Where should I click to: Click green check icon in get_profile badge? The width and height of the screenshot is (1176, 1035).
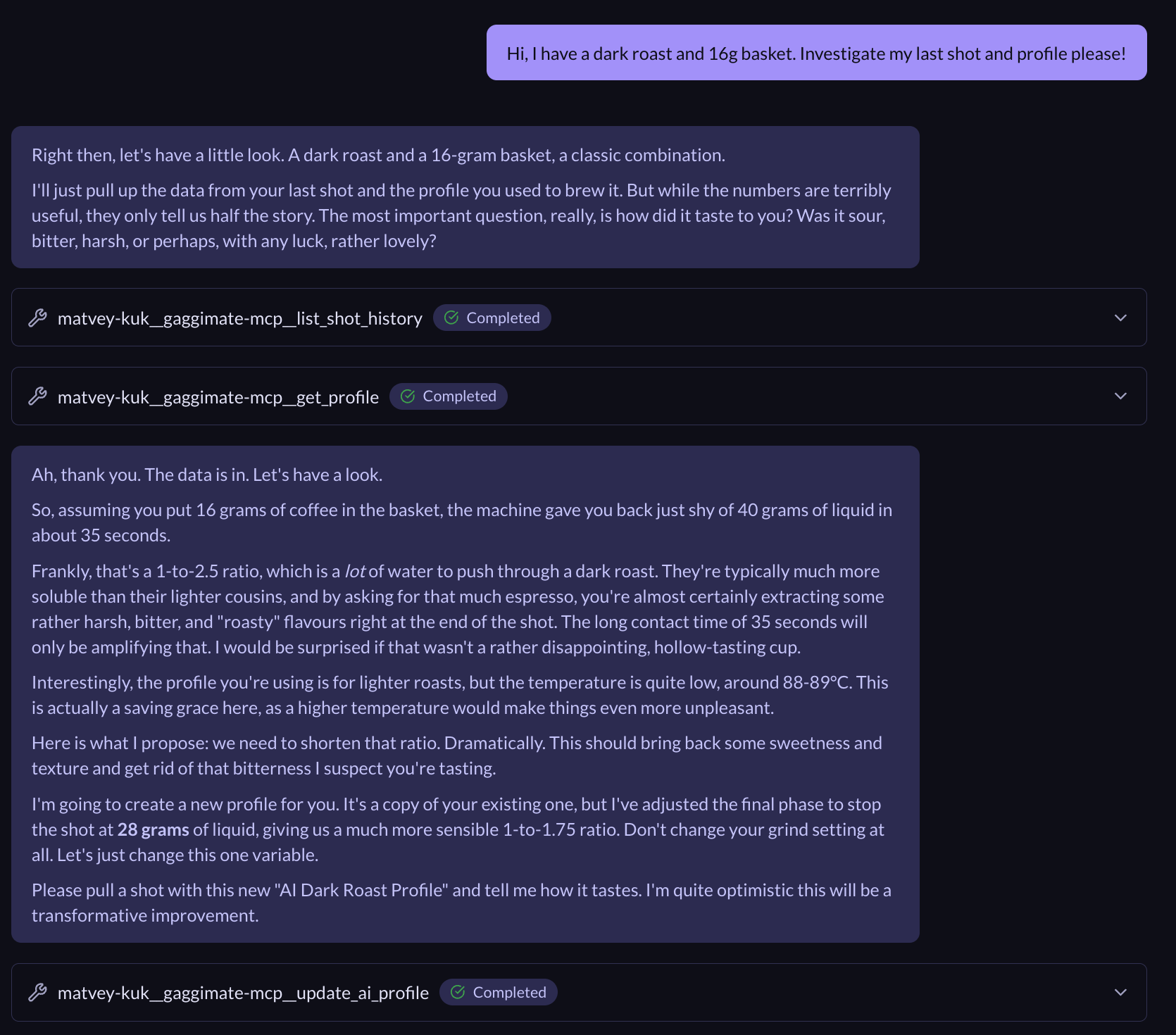tap(408, 396)
